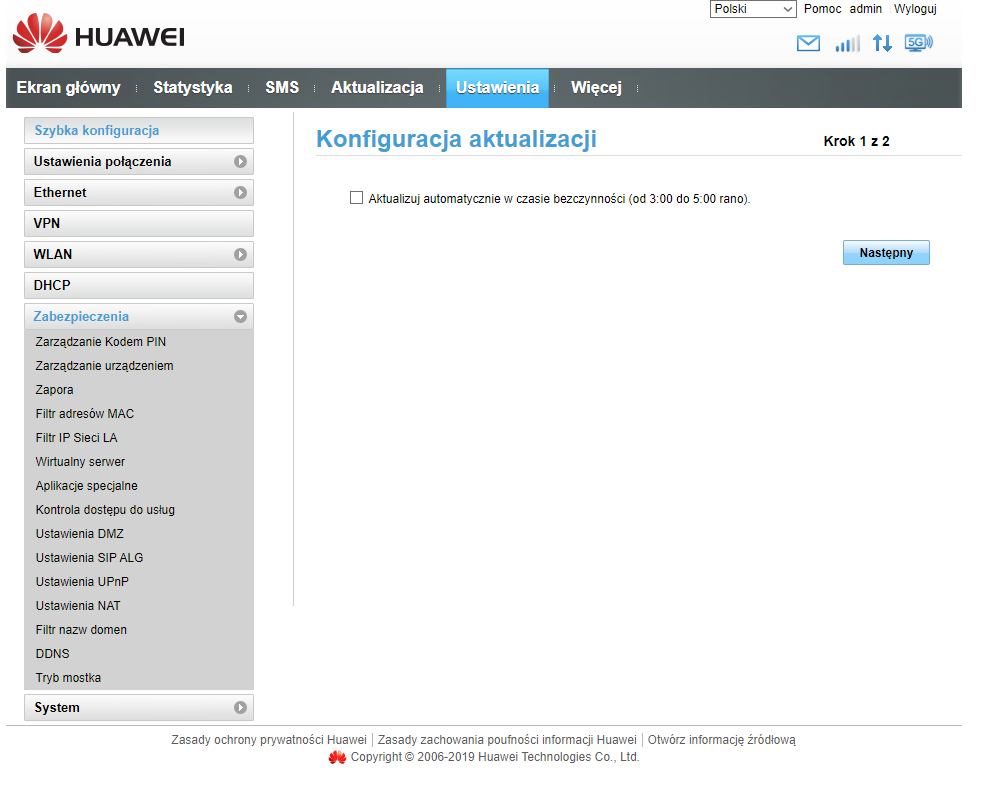987x809 pixels.
Task: Expand Ustawienia połączenia section arrow
Action: coord(240,161)
